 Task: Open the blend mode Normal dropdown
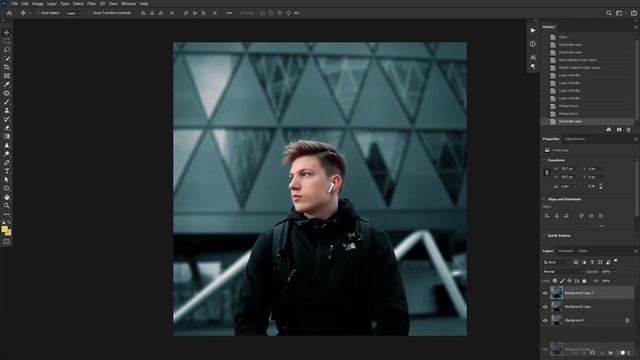[563, 271]
